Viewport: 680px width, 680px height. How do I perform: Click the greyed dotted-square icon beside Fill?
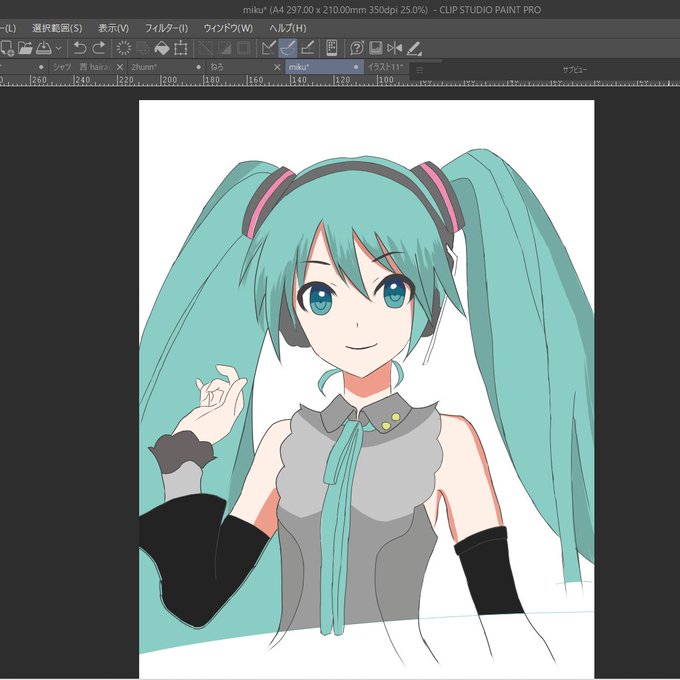[x=143, y=48]
